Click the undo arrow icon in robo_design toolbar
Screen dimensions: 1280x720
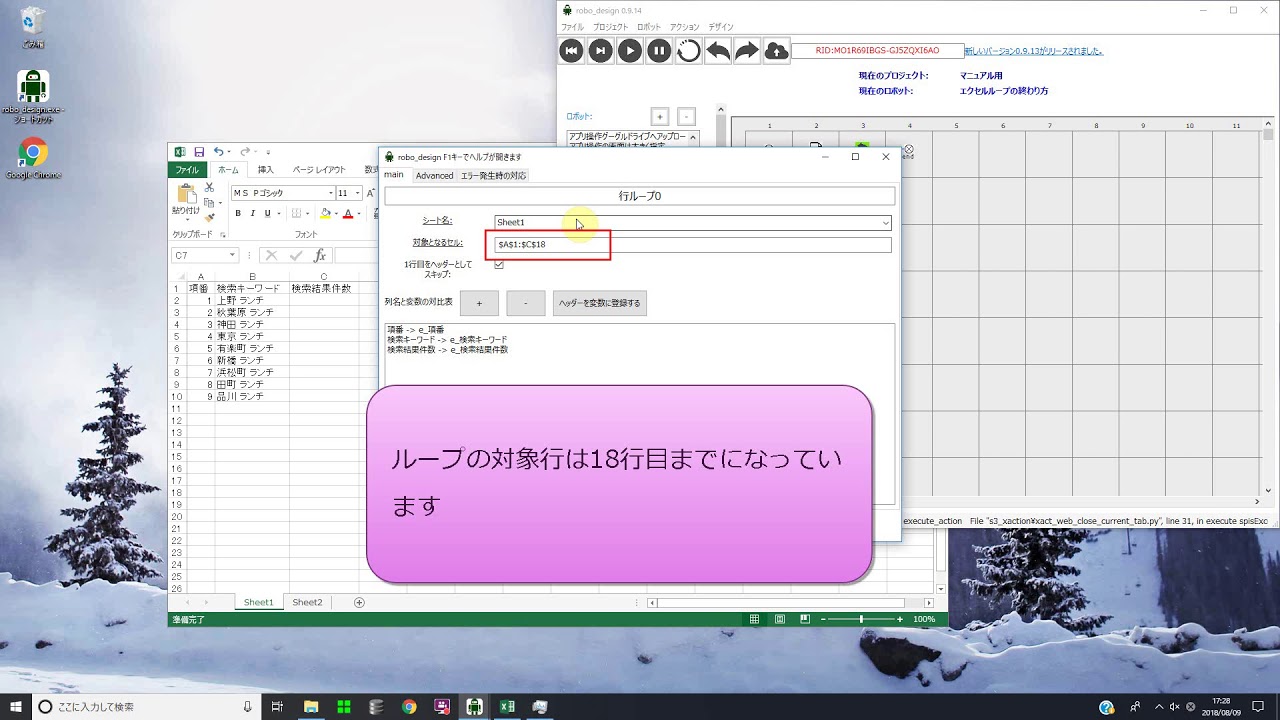(x=718, y=51)
